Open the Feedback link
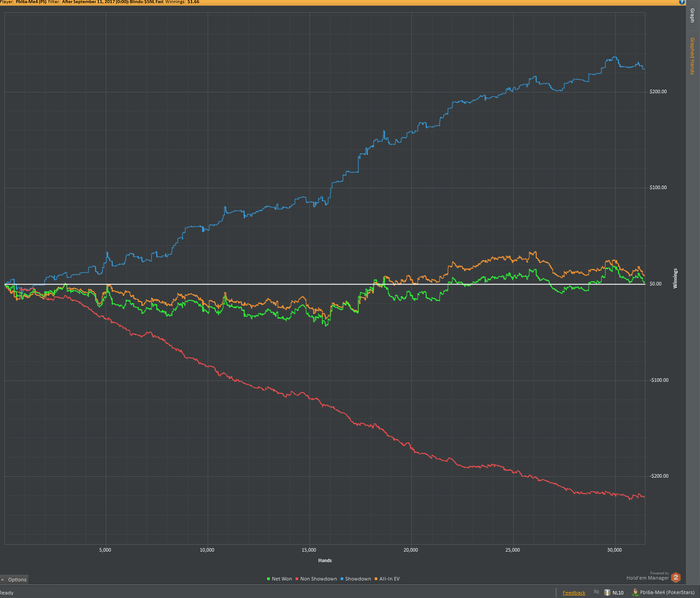 pos(574,593)
